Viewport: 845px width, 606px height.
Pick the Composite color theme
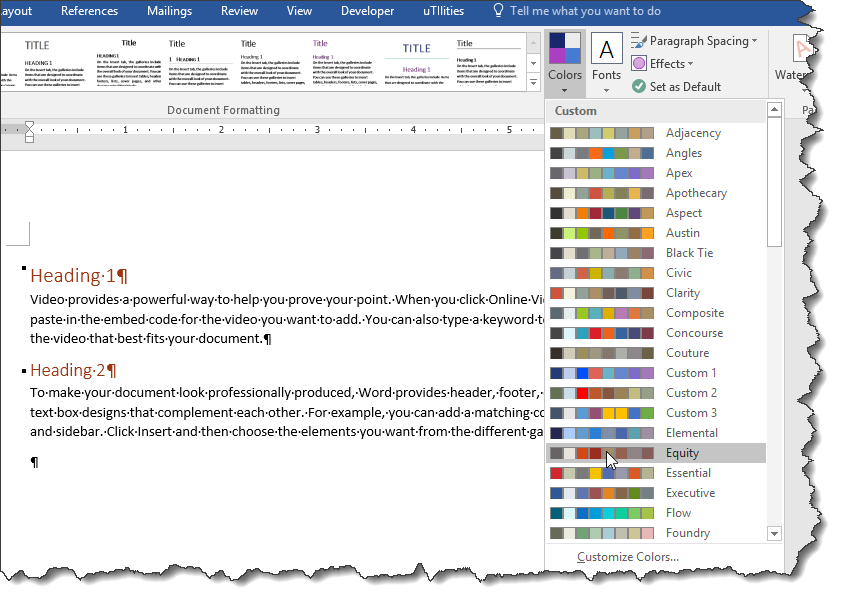pyautogui.click(x=656, y=313)
